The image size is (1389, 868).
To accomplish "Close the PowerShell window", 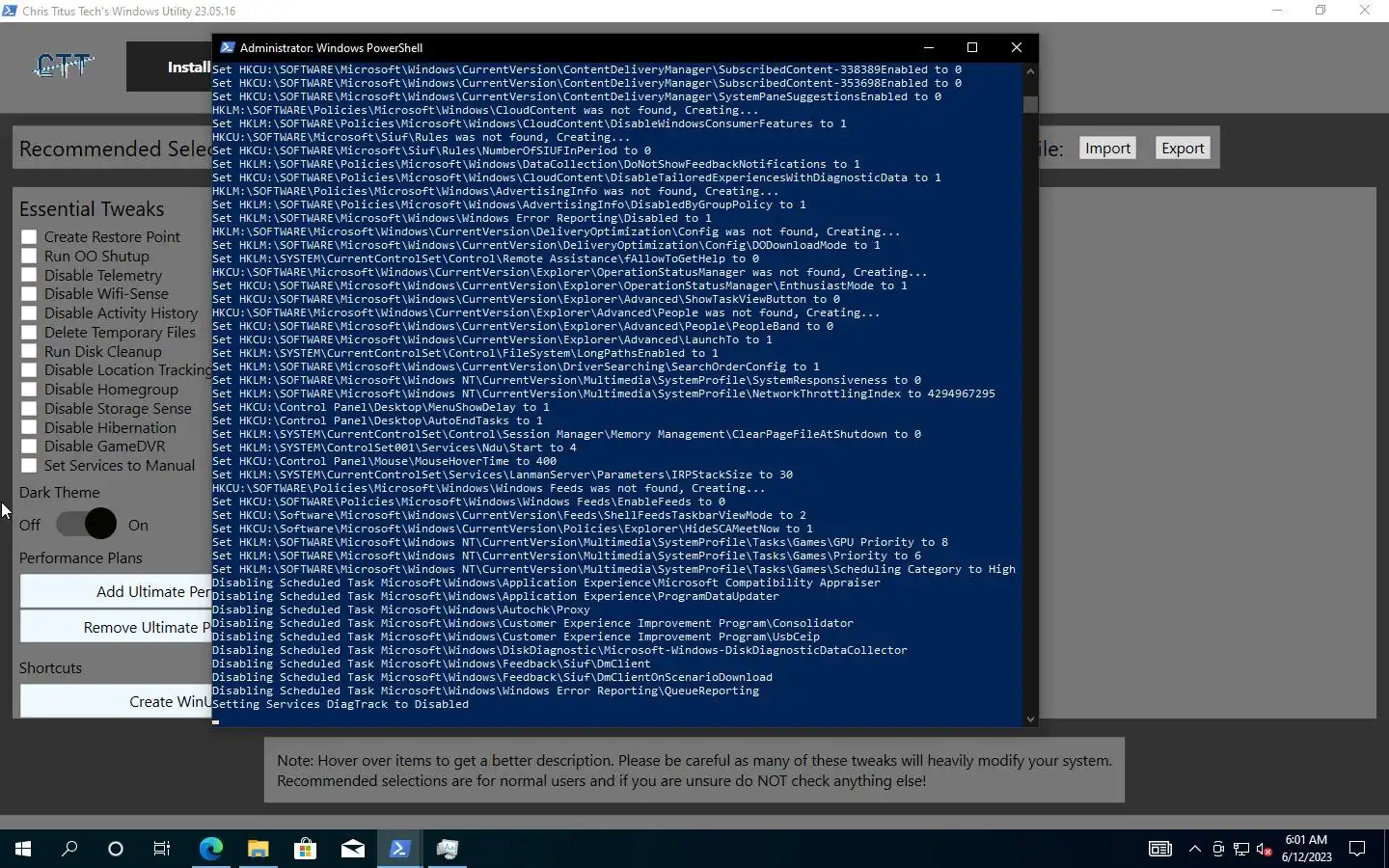I will (x=1016, y=47).
